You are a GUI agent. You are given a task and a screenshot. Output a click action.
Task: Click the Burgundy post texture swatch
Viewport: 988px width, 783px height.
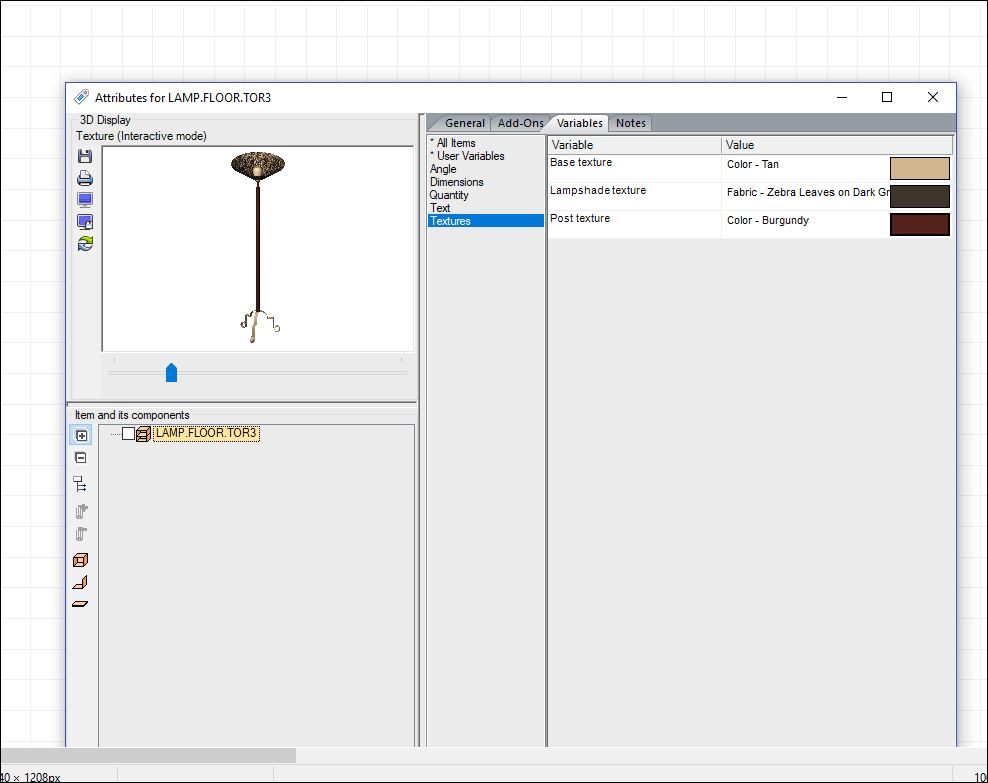point(919,224)
